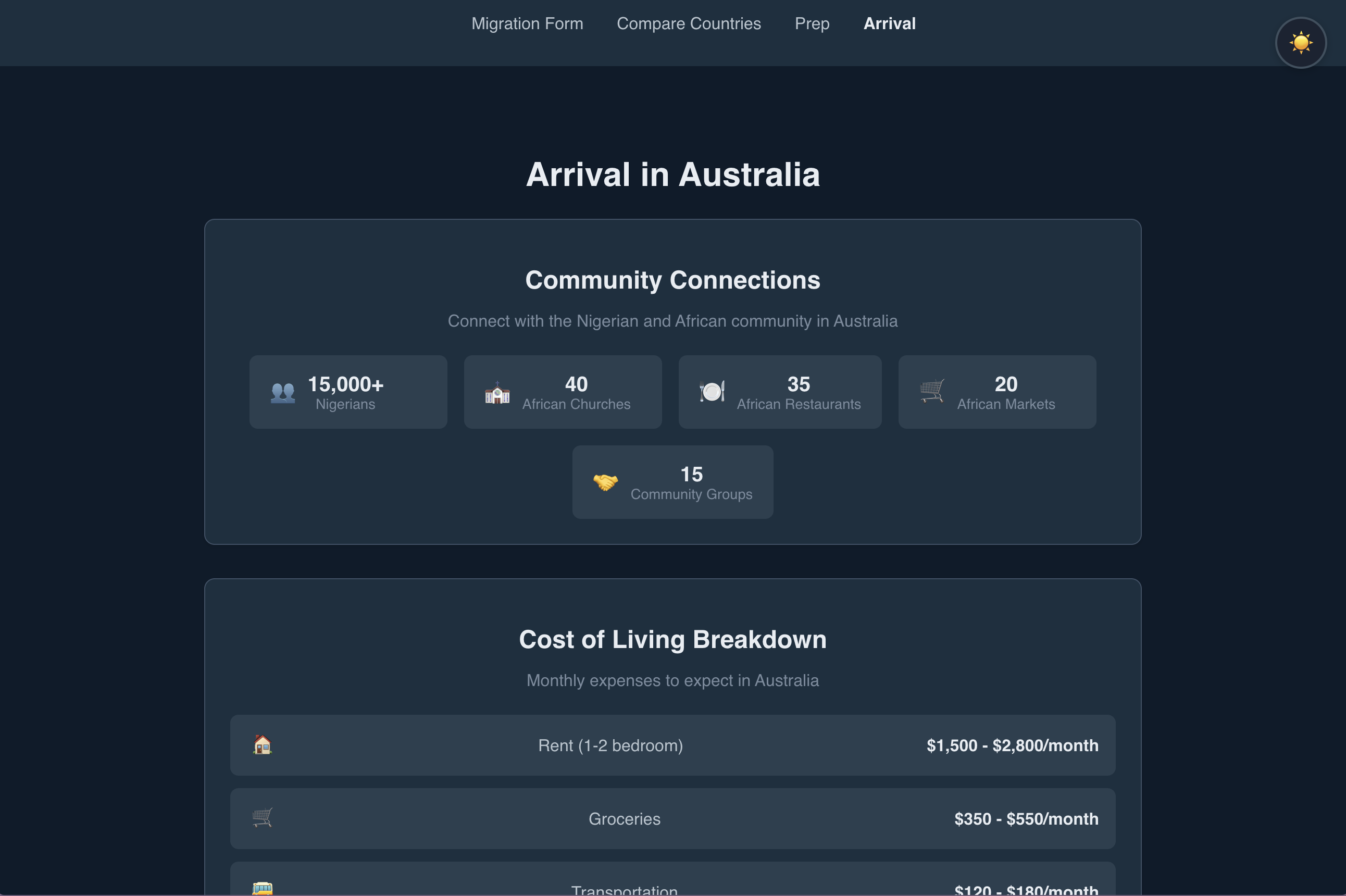Image resolution: width=1346 pixels, height=896 pixels.
Task: Open the 20 African Markets card
Action: tap(997, 392)
